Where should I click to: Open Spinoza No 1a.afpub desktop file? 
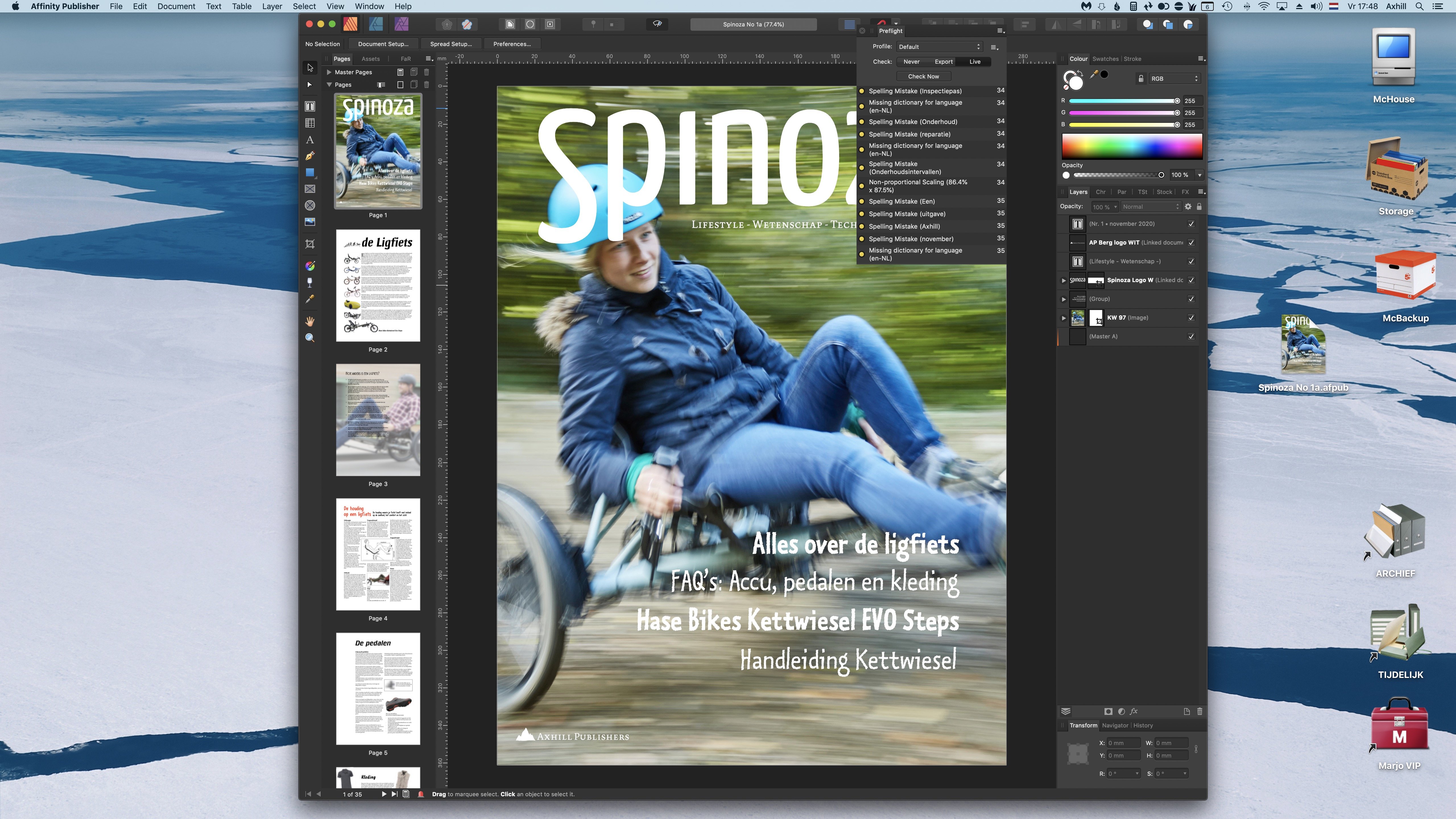point(1303,353)
